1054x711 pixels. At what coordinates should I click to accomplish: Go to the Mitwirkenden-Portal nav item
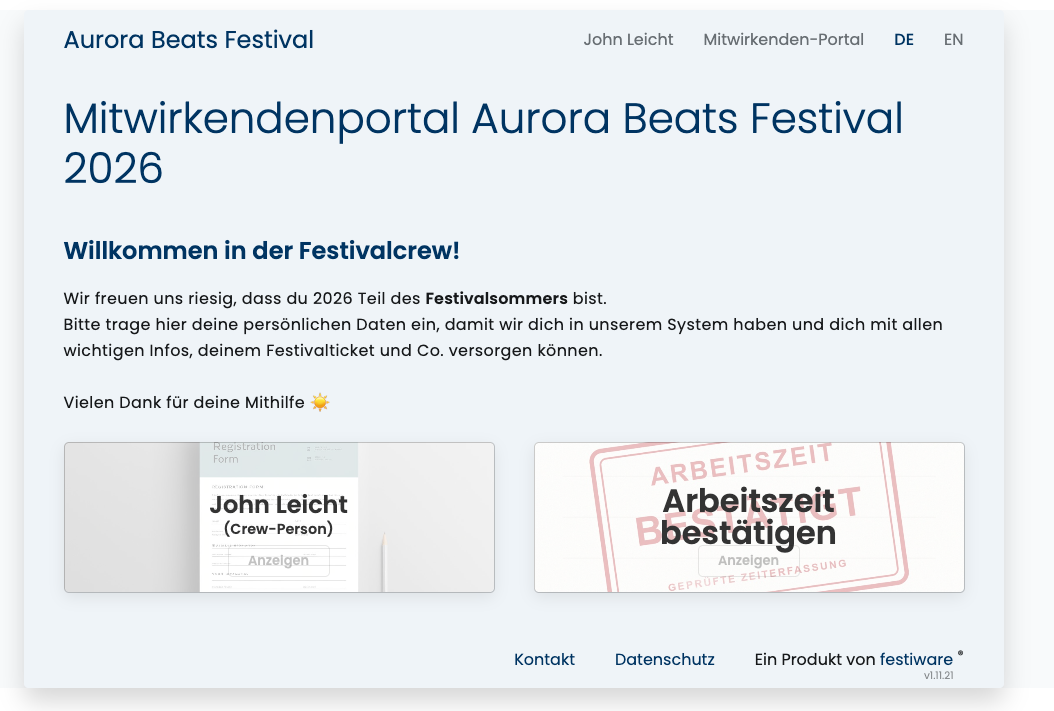pyautogui.click(x=783, y=40)
